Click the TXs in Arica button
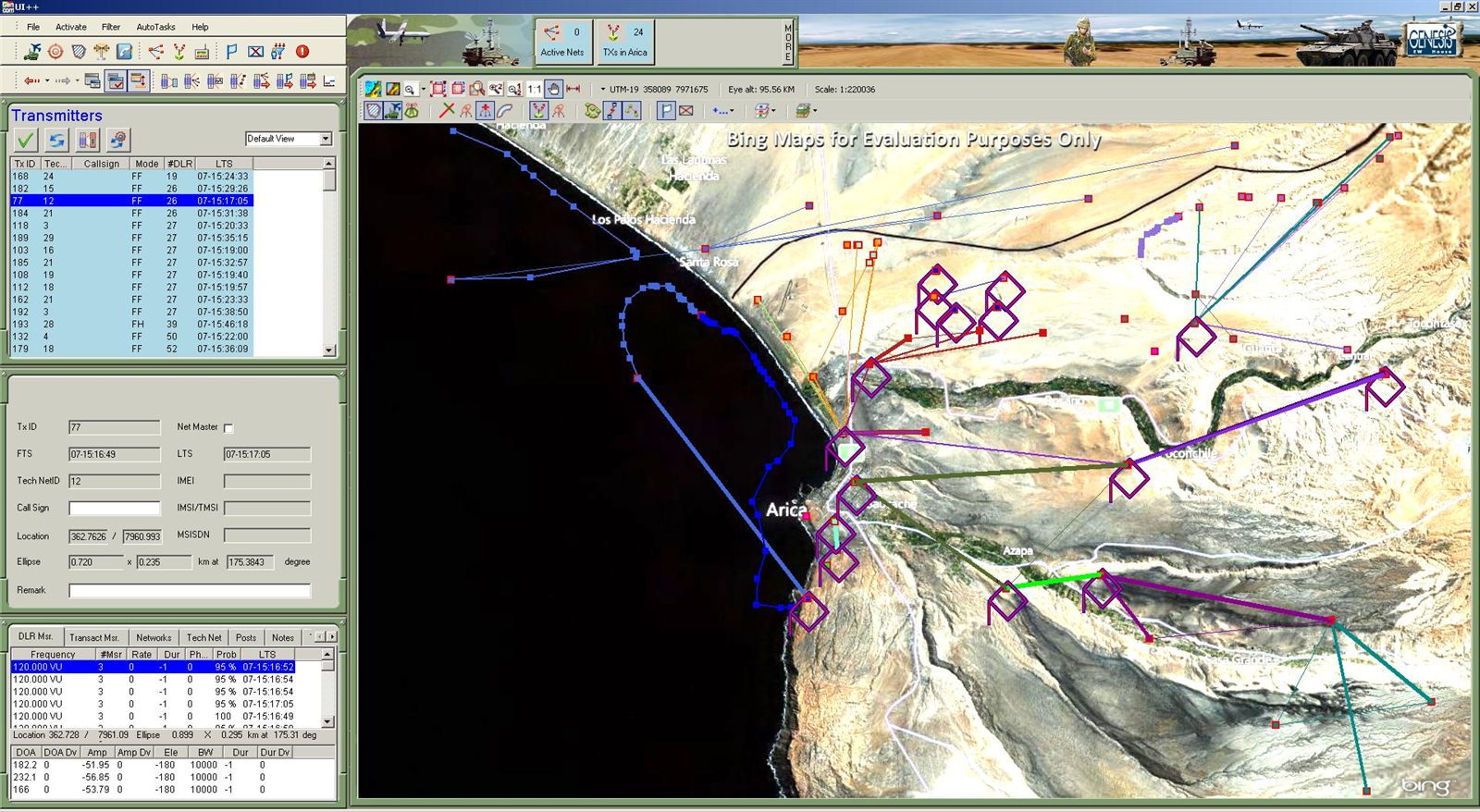Screen dimensions: 1480x812 [625, 42]
